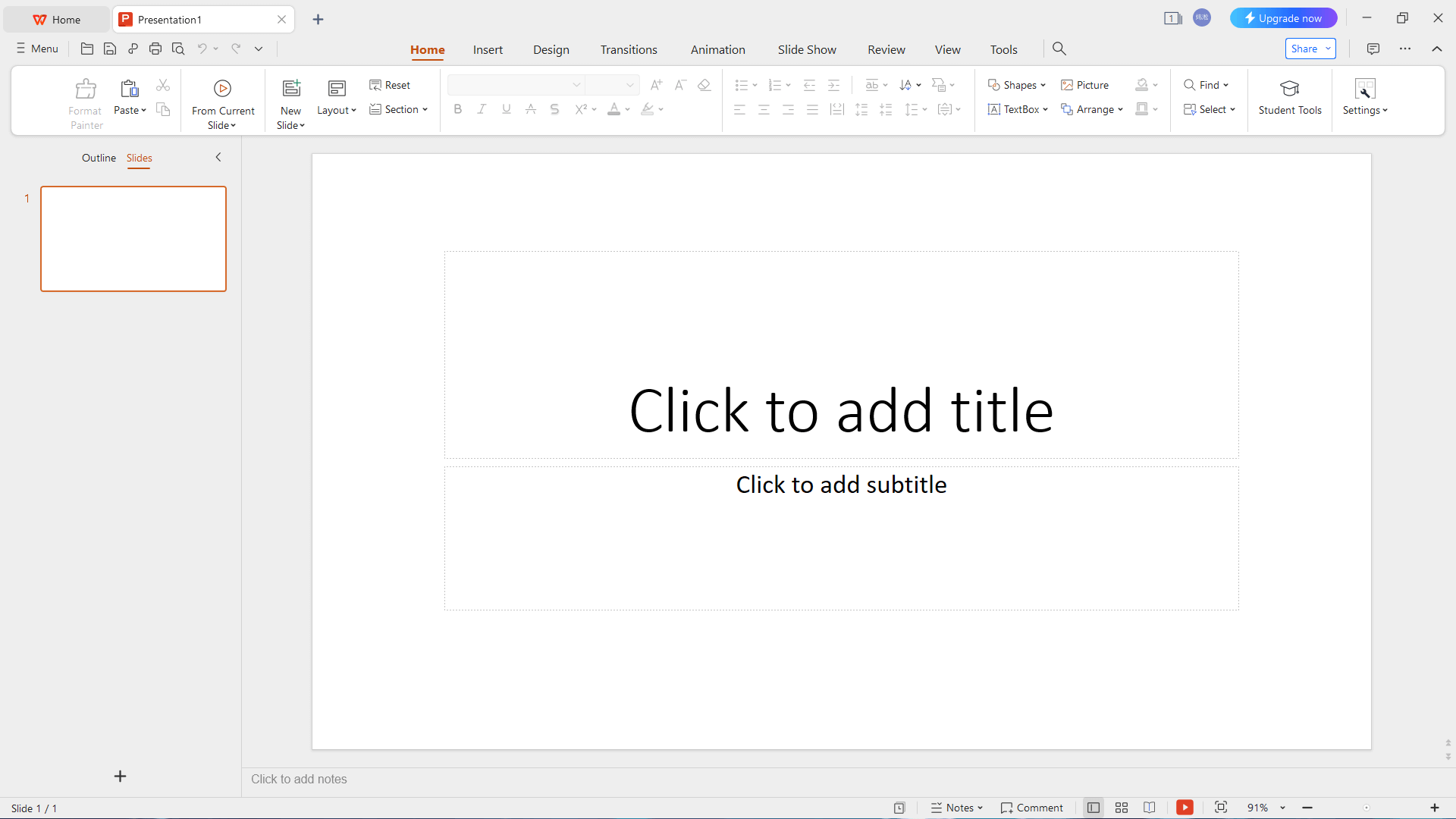Toggle bold formatting
The image size is (1456, 819).
click(457, 109)
